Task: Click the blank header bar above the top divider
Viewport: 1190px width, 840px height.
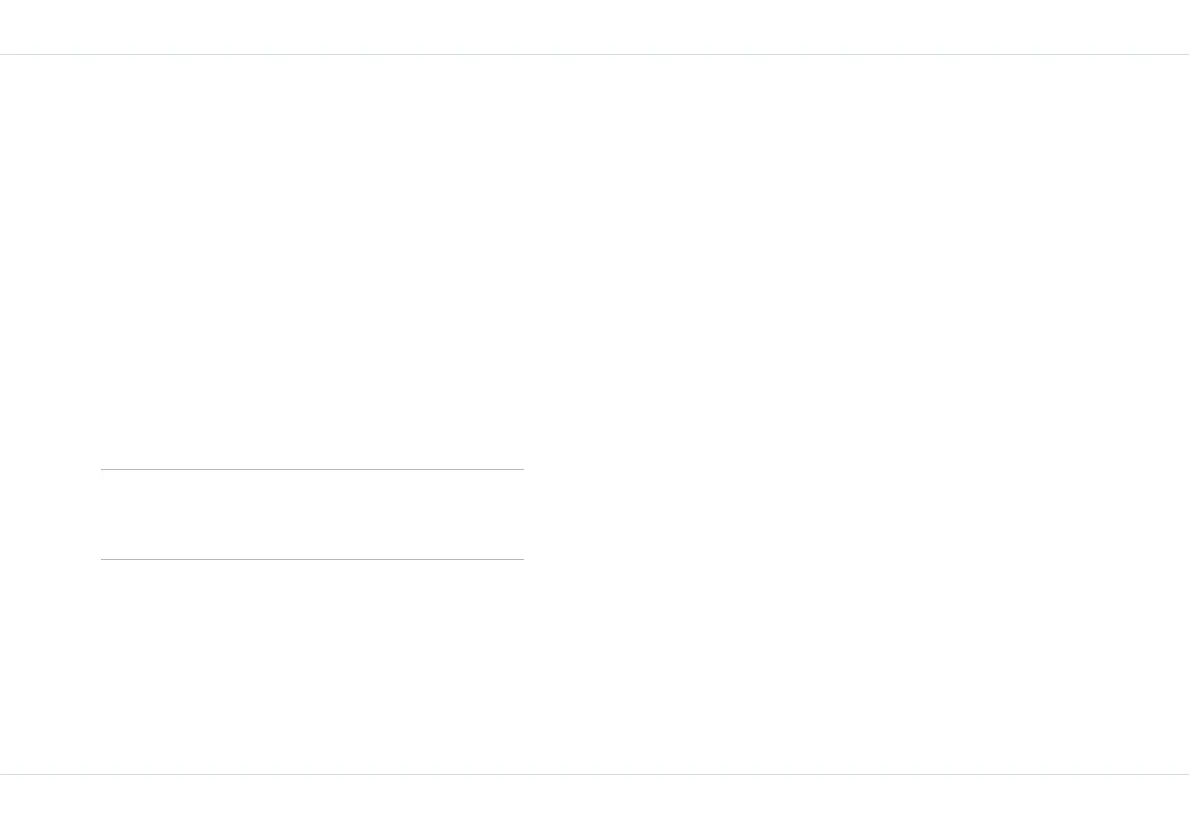Action: (x=595, y=27)
